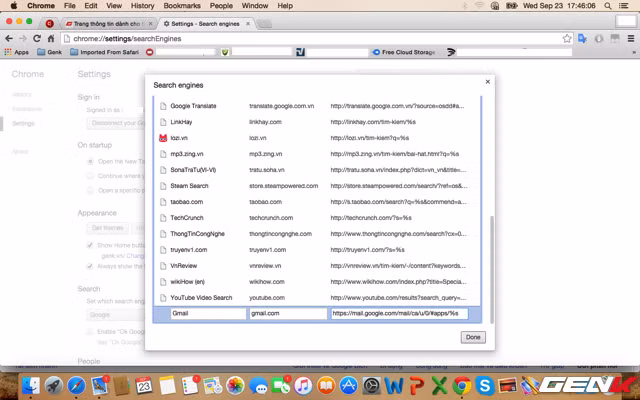
Task: Click the Gmail name input field
Action: [207, 313]
